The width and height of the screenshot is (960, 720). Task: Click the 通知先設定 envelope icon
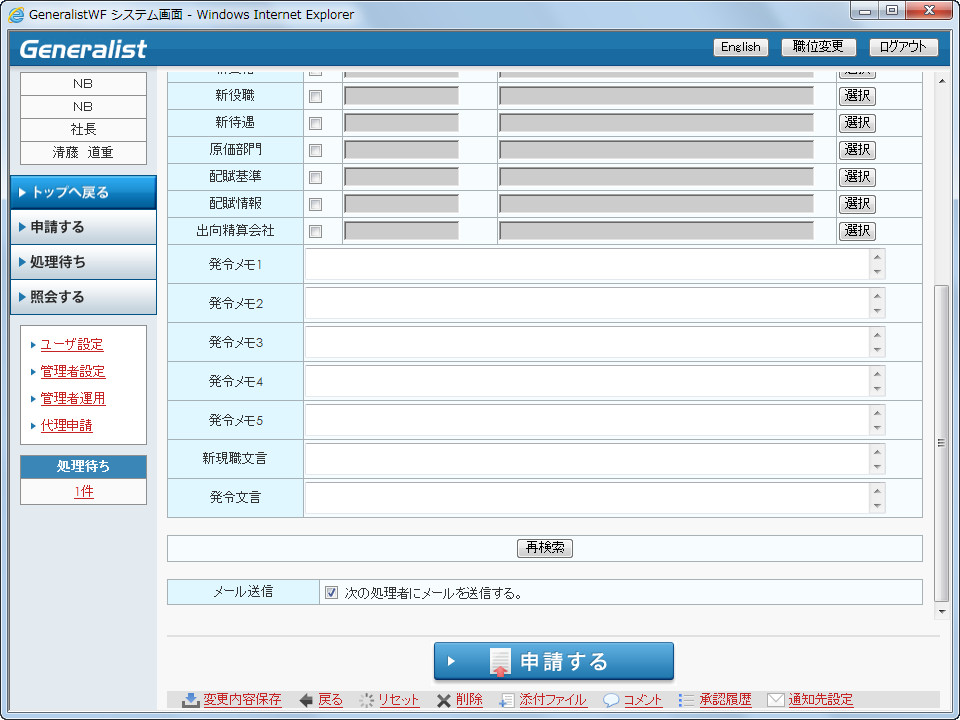[x=775, y=700]
